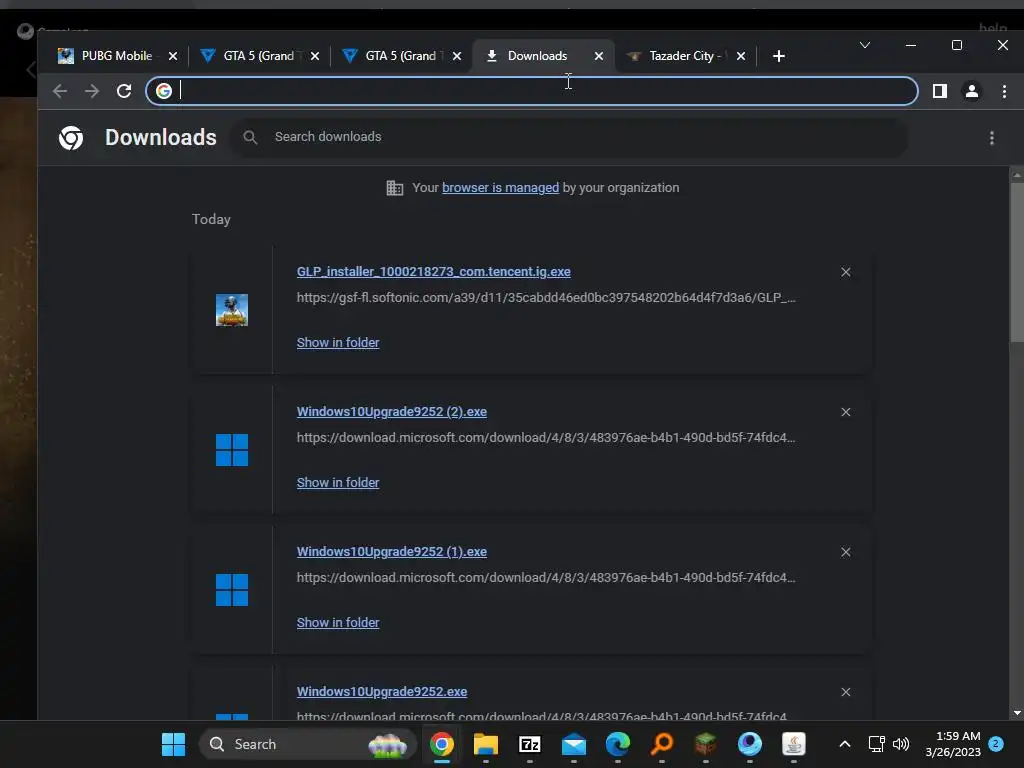This screenshot has width=1024, height=768.
Task: Remove GLP_installer from the list
Action: [x=846, y=272]
